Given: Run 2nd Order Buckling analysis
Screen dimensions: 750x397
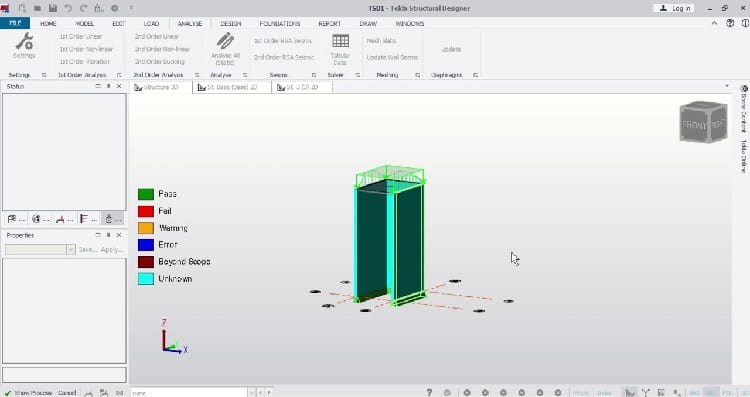Looking at the screenshot, I should pos(159,62).
